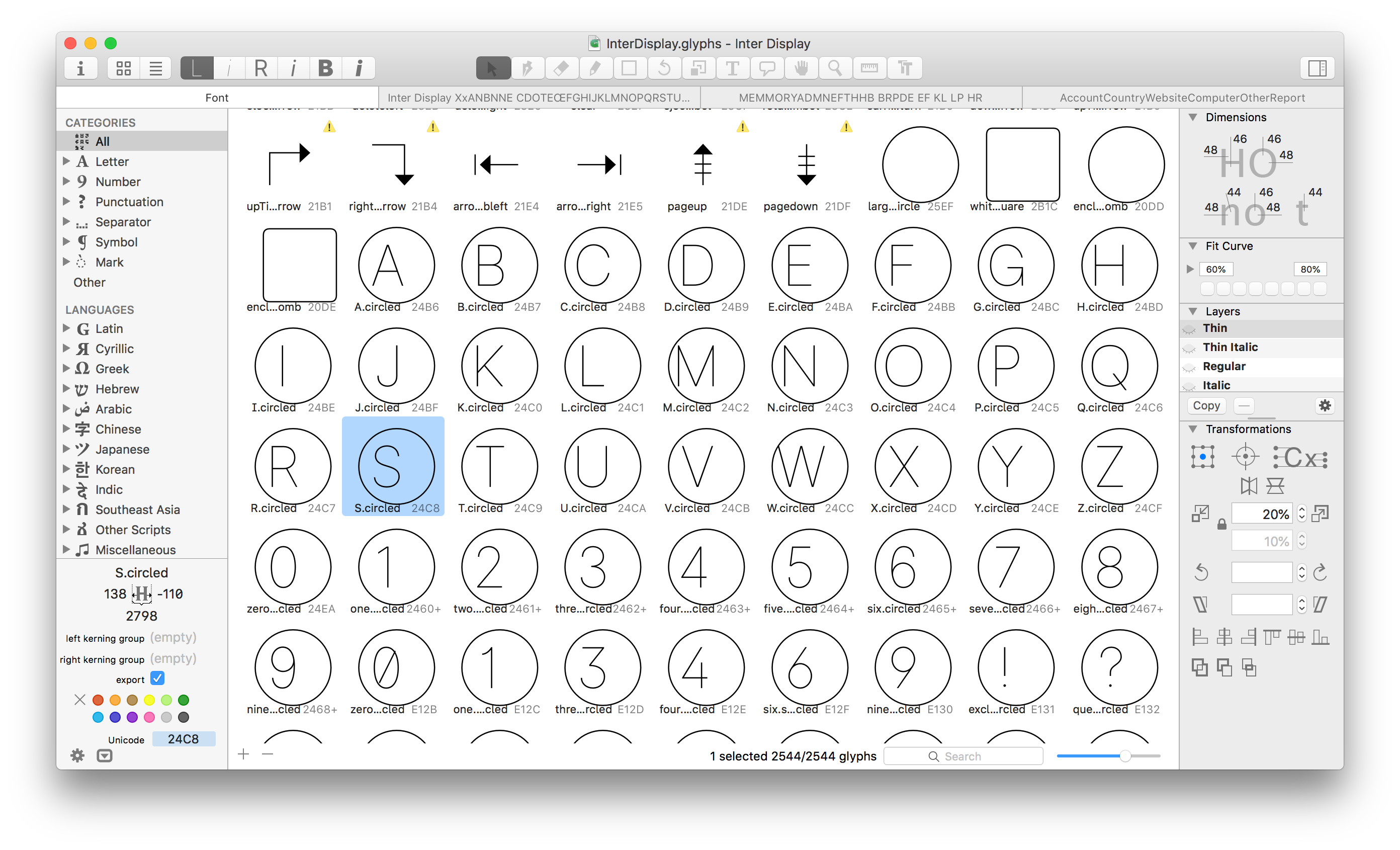This screenshot has height=850, width=1400.
Task: Switch to the Font tab
Action: point(216,97)
